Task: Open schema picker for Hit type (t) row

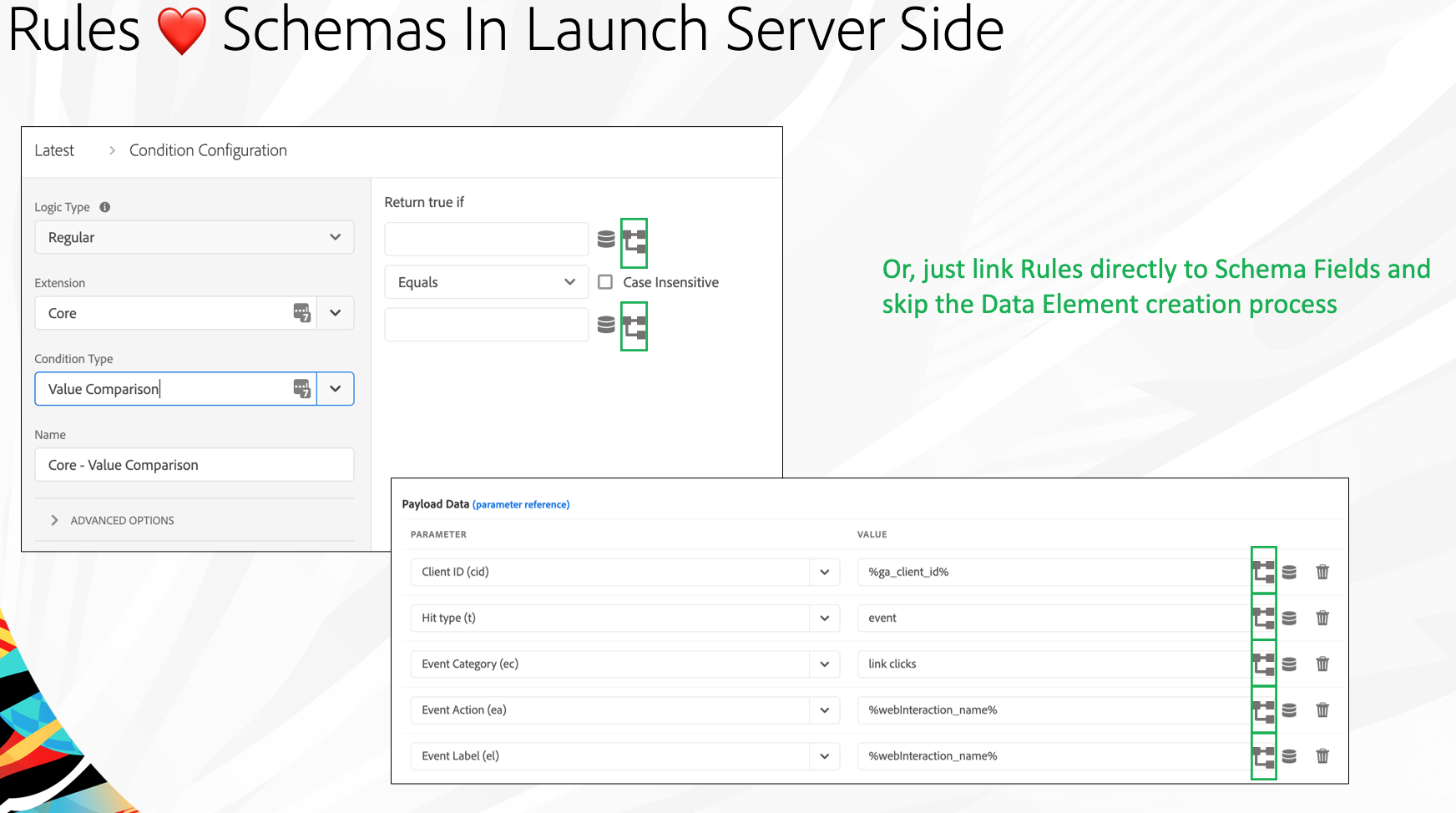Action: click(x=1264, y=618)
